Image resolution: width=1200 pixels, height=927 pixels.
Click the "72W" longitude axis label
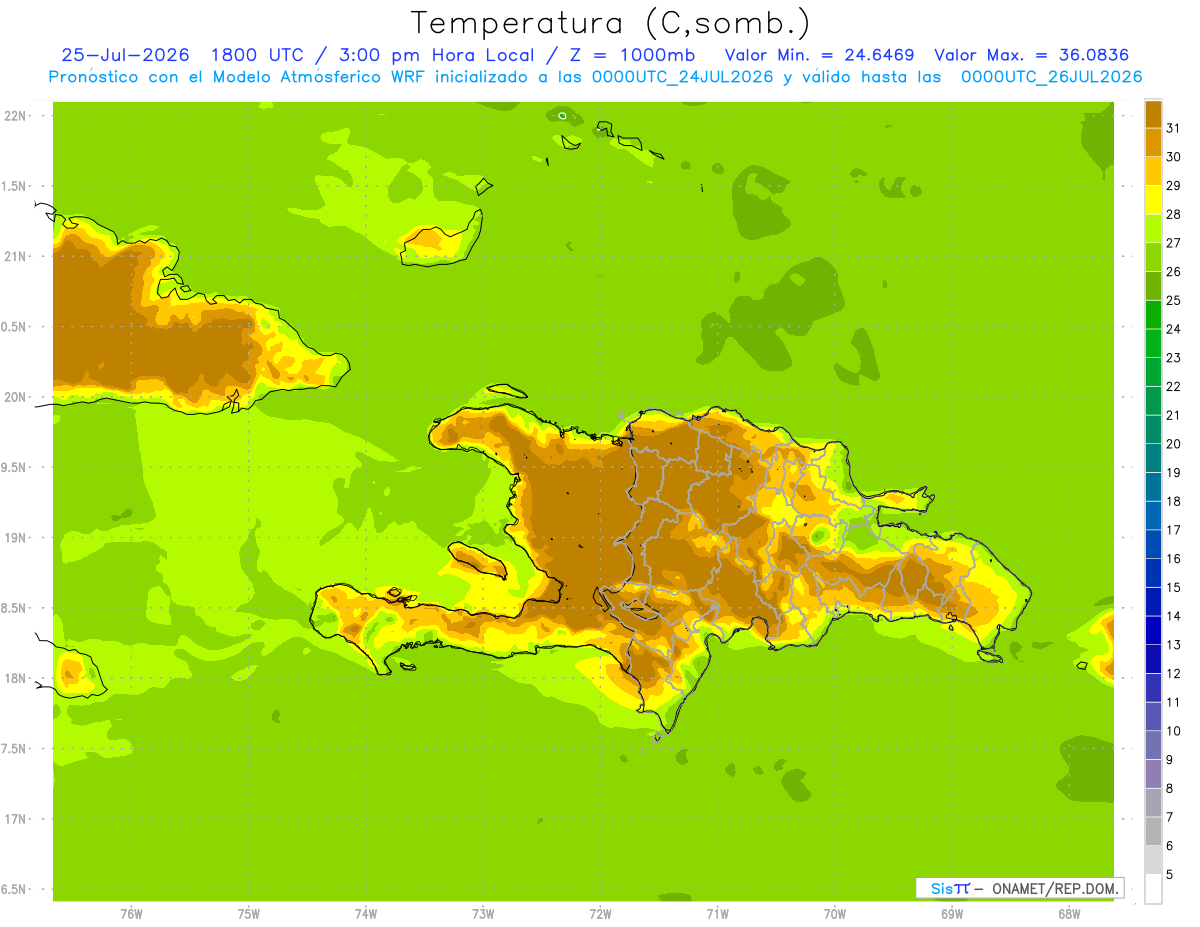[600, 914]
